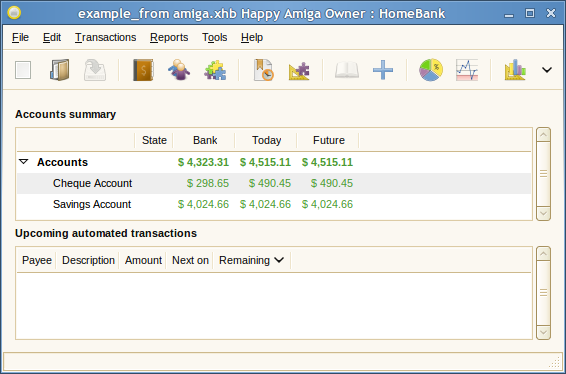Open Budget report bar chart icon

pyautogui.click(x=515, y=70)
